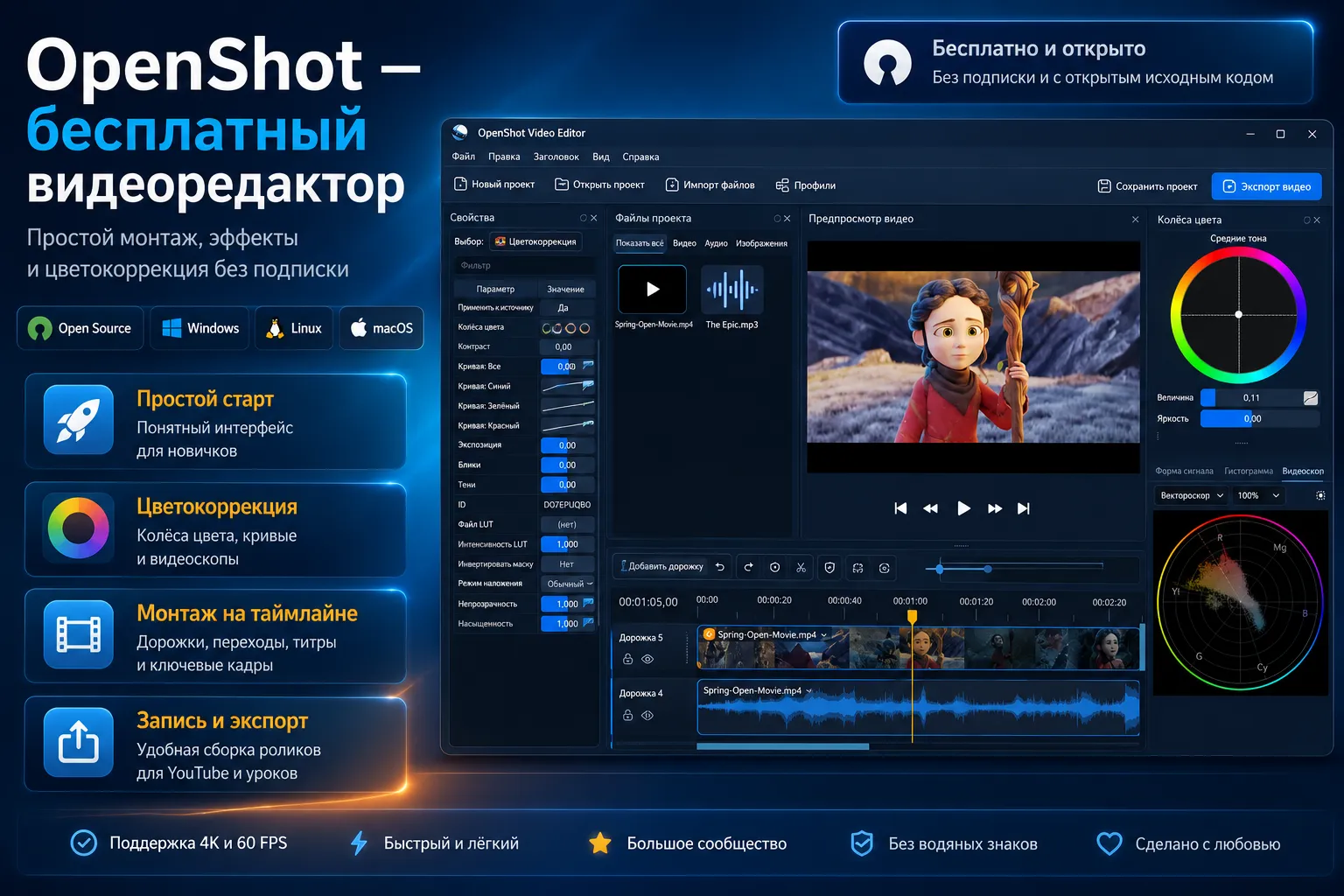Toggle lock on Дорожка 5
Image resolution: width=1344 pixels, height=896 pixels.
point(627,659)
